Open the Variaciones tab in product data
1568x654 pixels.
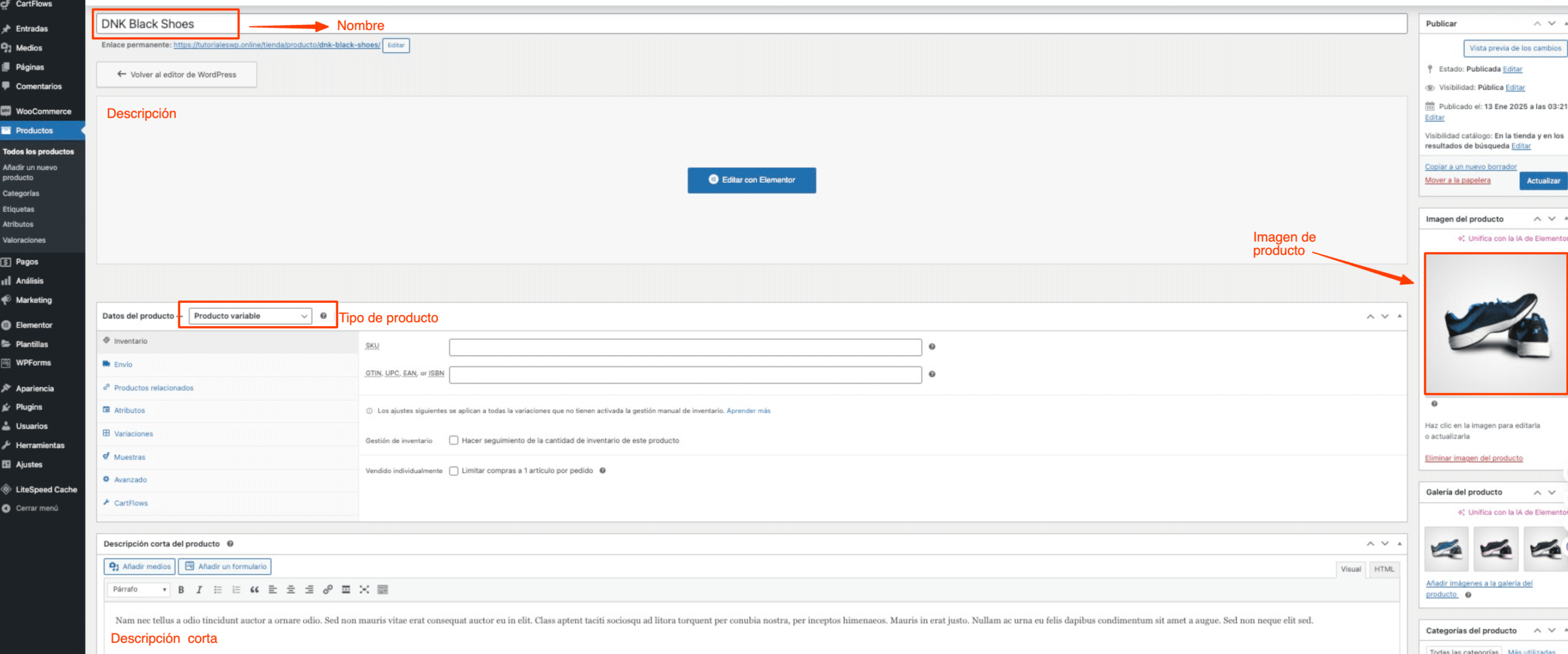pyautogui.click(x=133, y=434)
